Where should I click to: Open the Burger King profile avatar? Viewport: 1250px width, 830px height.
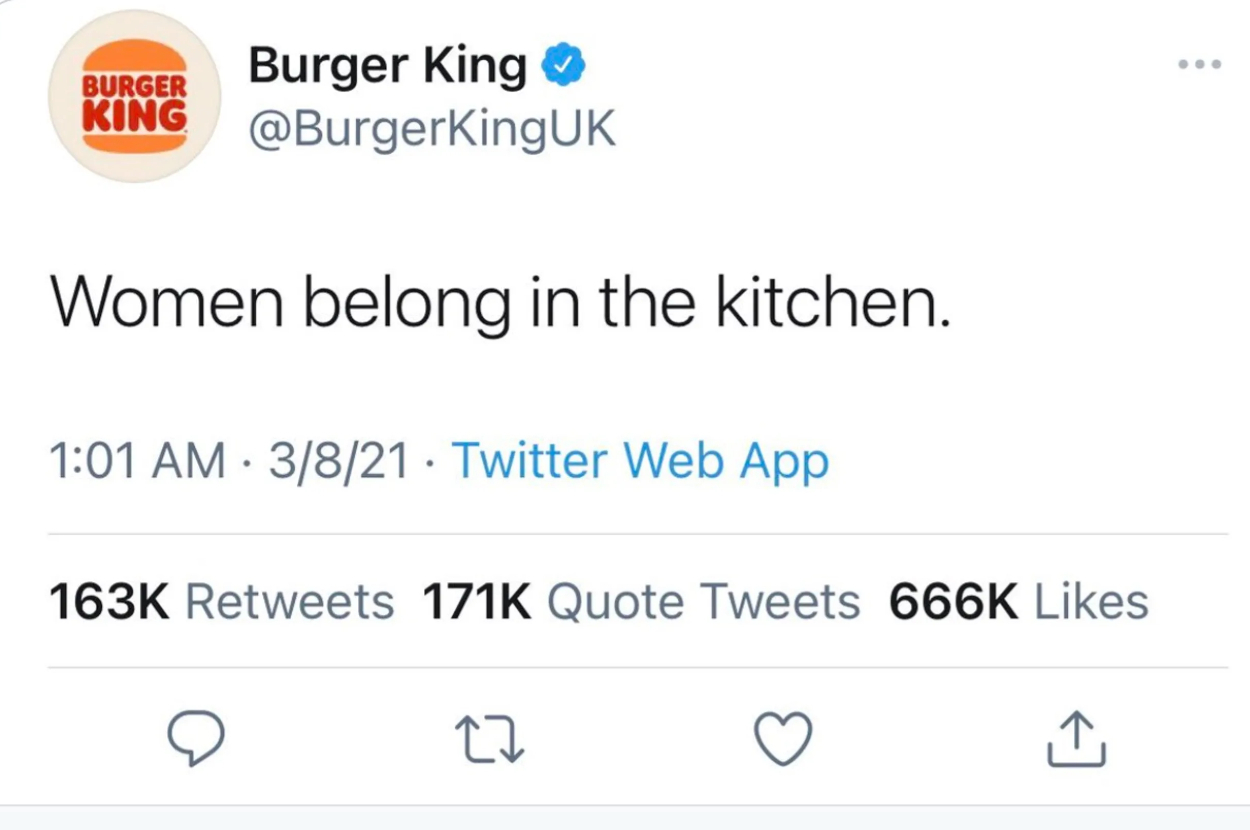coord(134,96)
